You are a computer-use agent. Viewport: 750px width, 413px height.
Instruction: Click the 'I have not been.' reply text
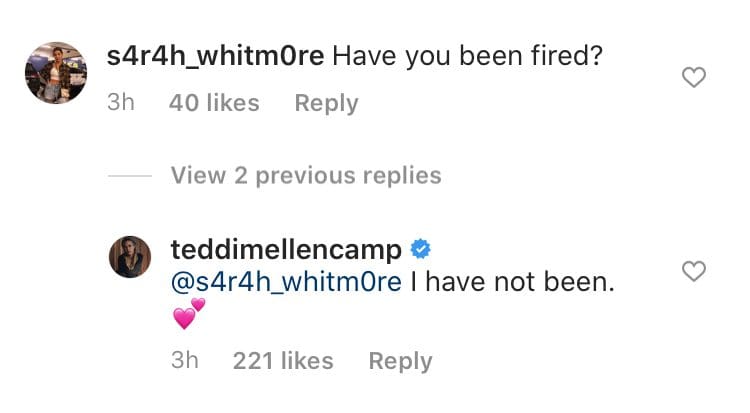(511, 283)
